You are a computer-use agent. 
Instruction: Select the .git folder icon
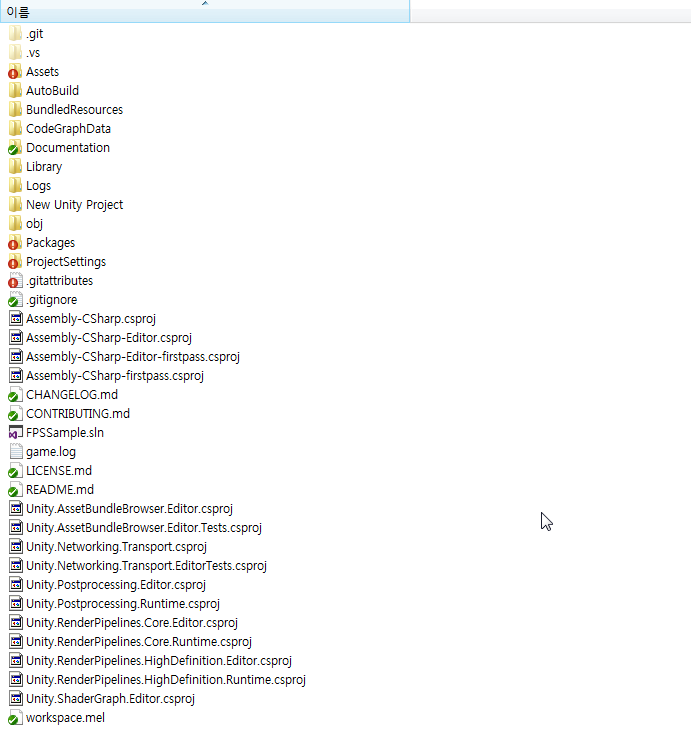tap(15, 33)
